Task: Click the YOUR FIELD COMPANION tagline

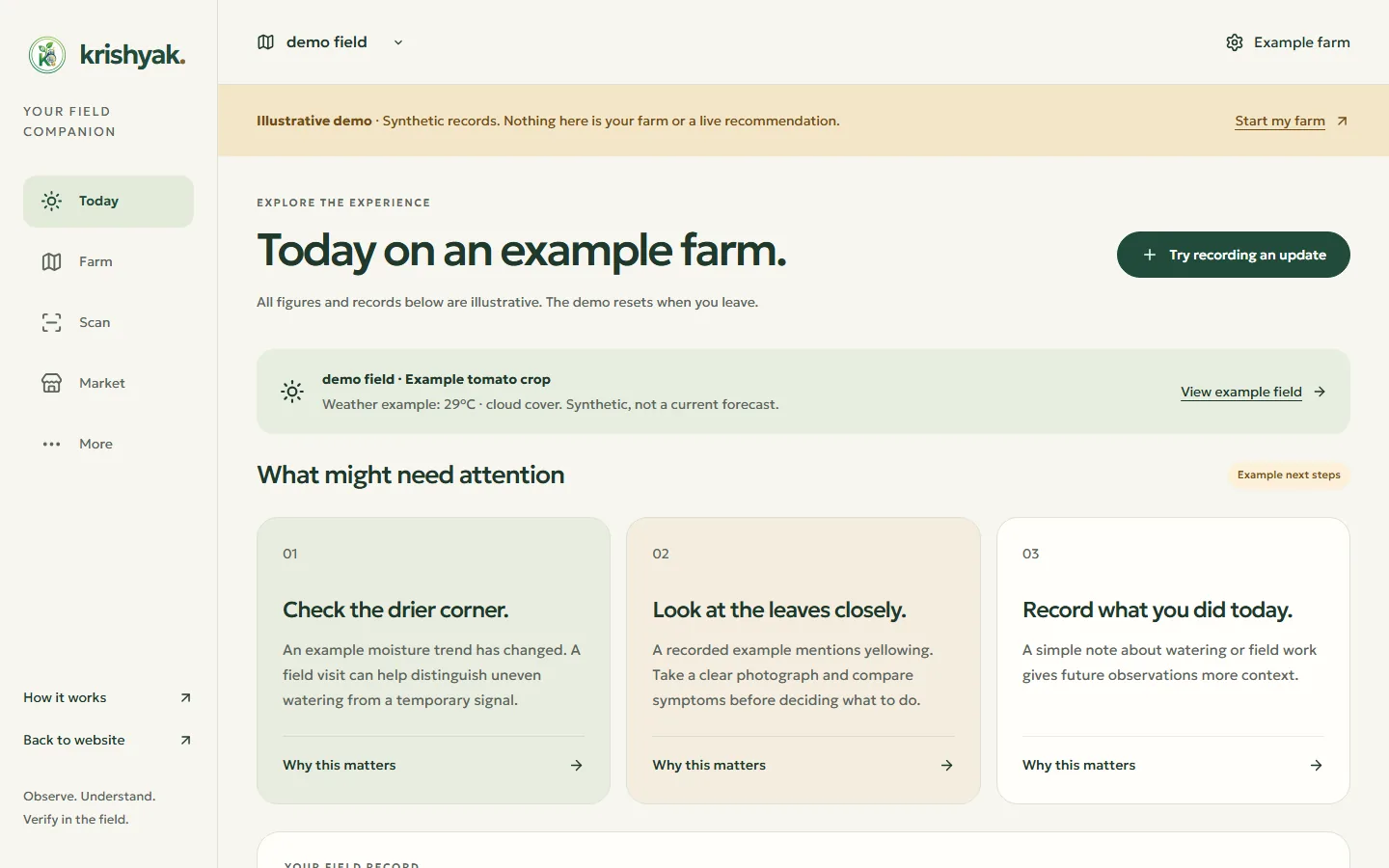Action: pos(69,122)
